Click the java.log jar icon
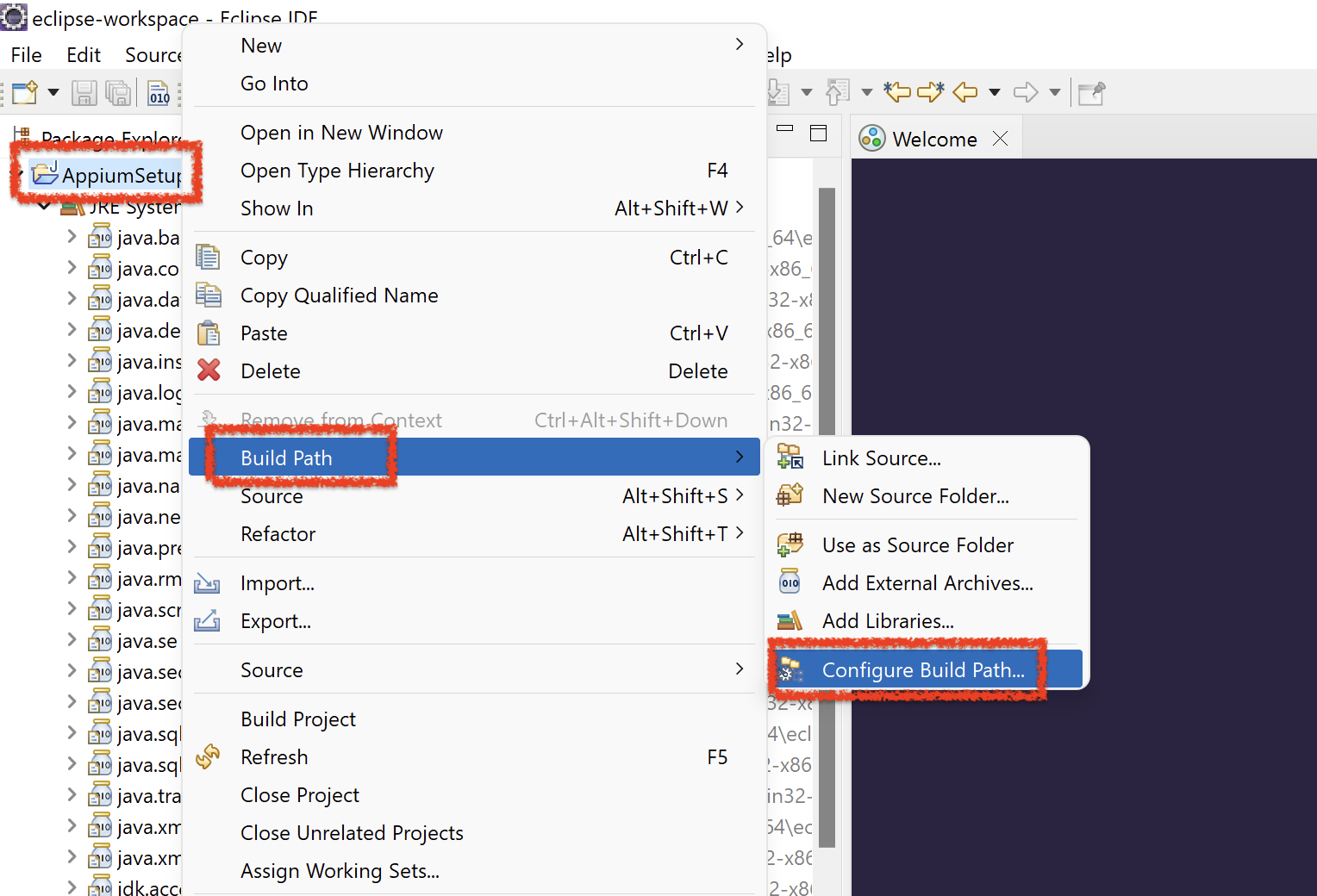 pyautogui.click(x=100, y=391)
